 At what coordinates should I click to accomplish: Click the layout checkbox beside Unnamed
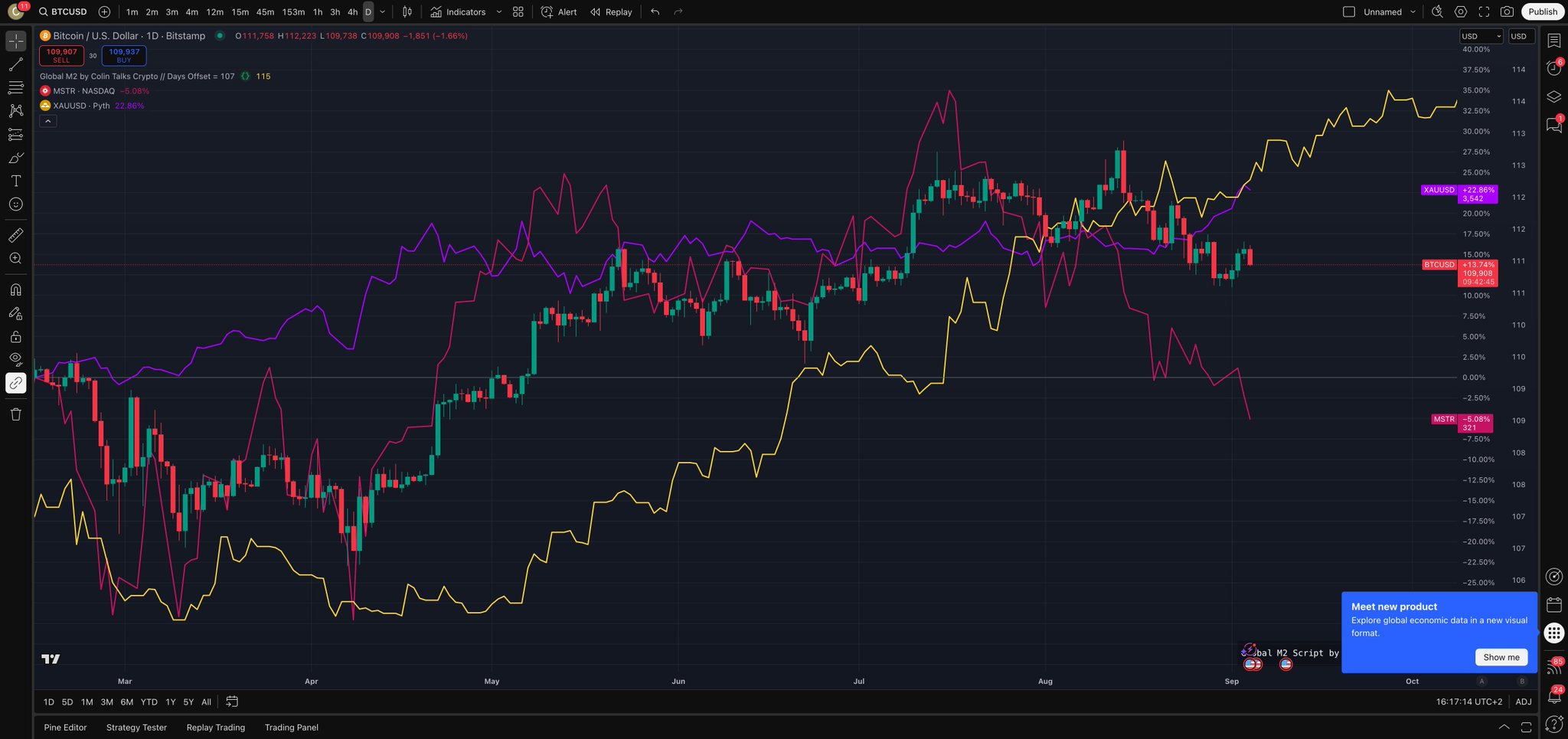1349,12
